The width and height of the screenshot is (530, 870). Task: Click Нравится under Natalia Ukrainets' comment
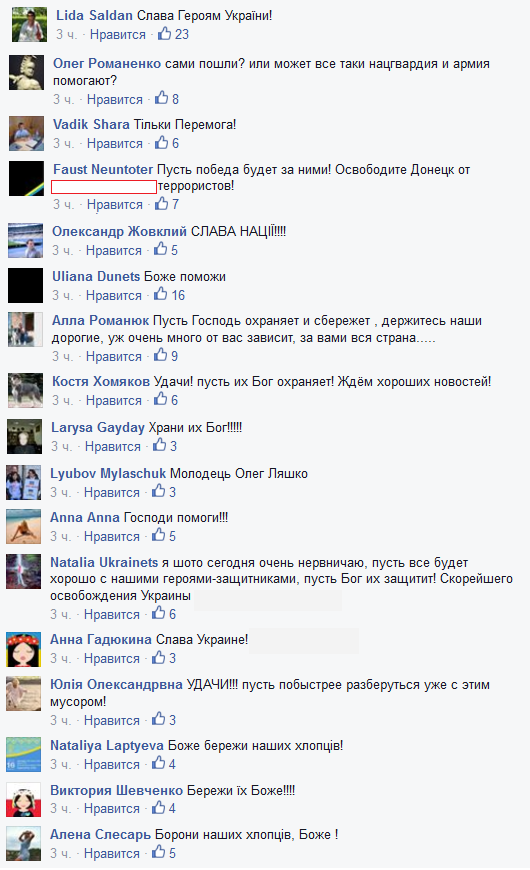click(x=112, y=615)
